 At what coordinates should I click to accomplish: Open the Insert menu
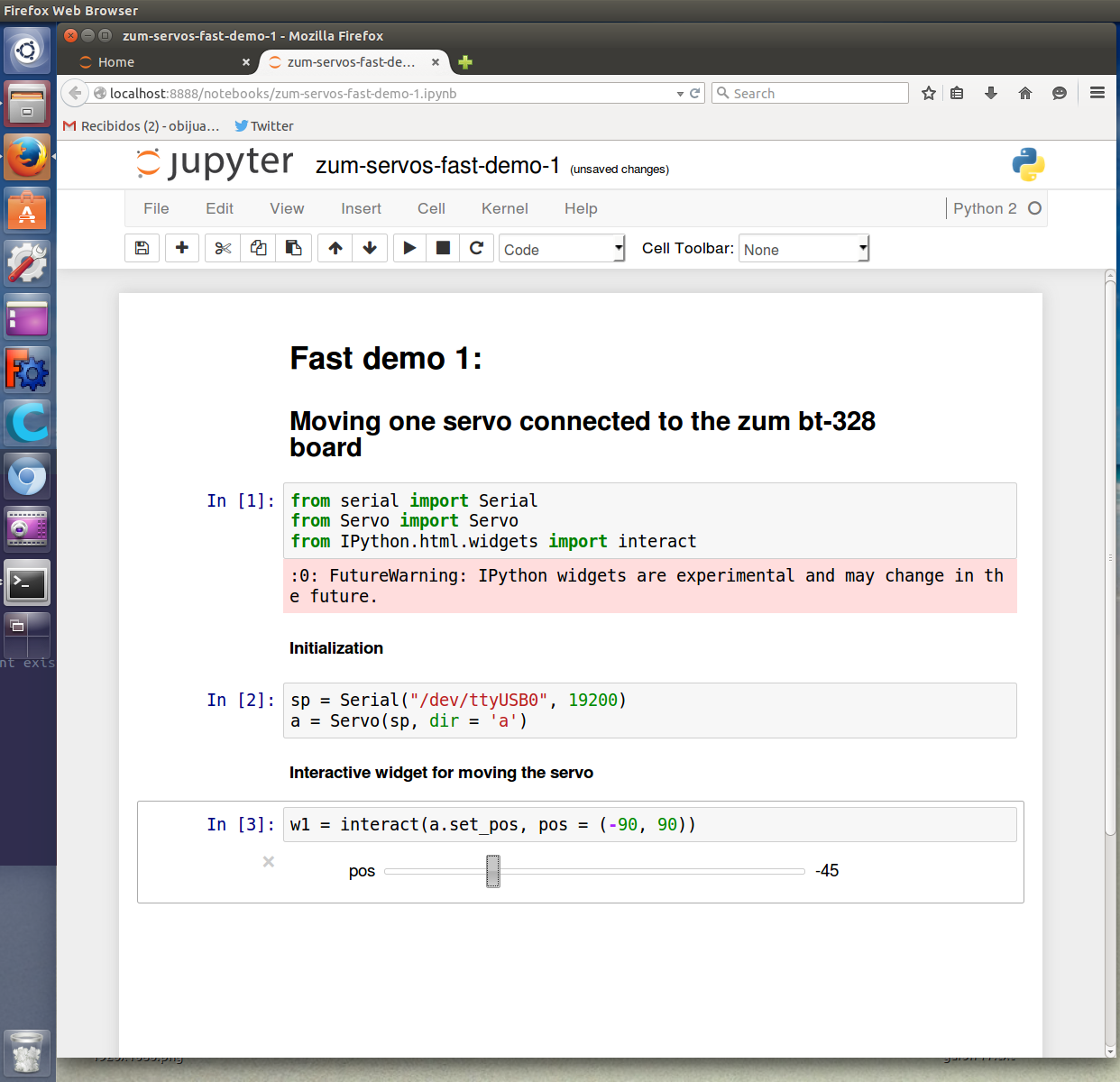(x=361, y=208)
